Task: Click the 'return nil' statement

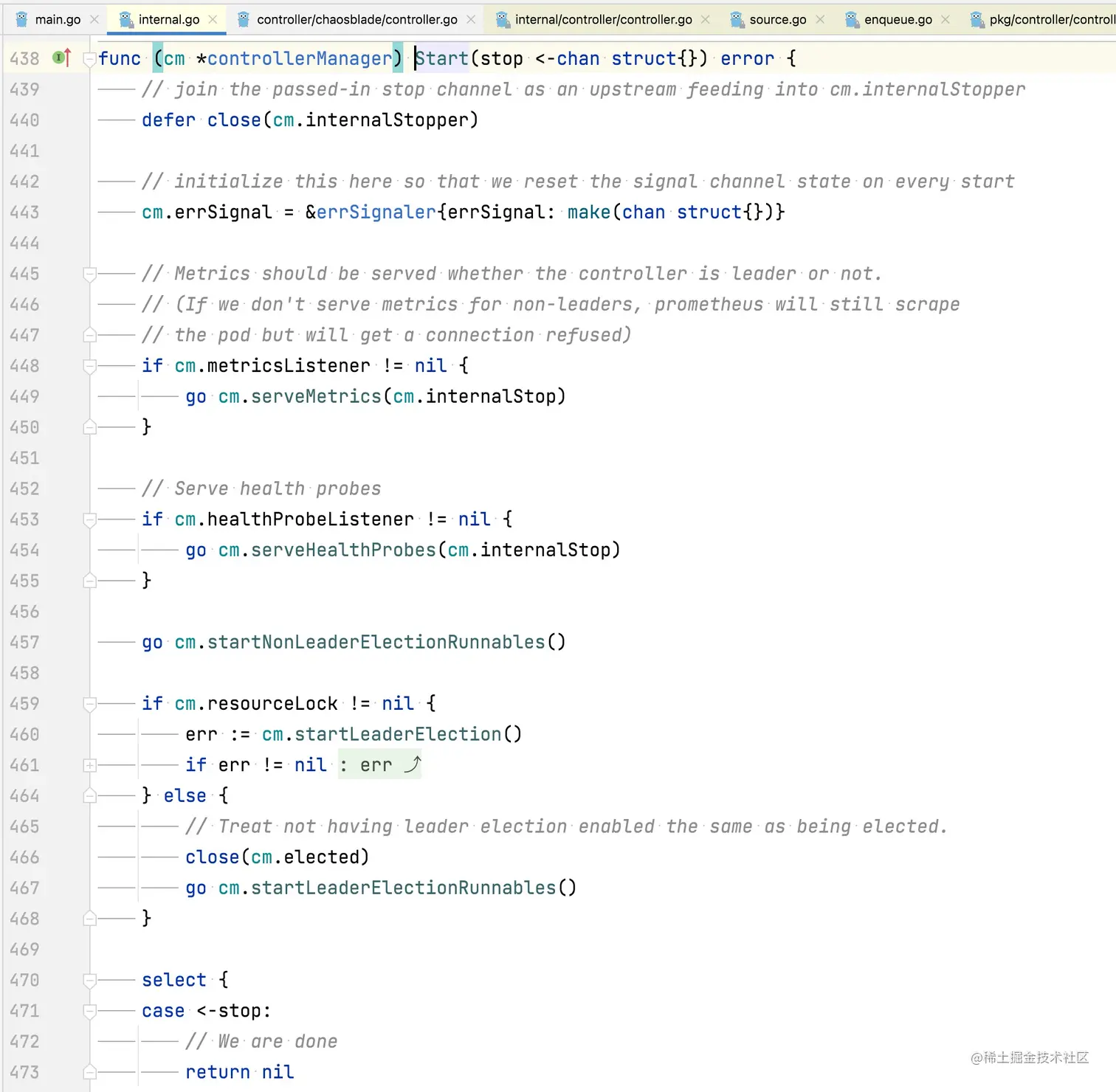Action: pyautogui.click(x=240, y=1072)
